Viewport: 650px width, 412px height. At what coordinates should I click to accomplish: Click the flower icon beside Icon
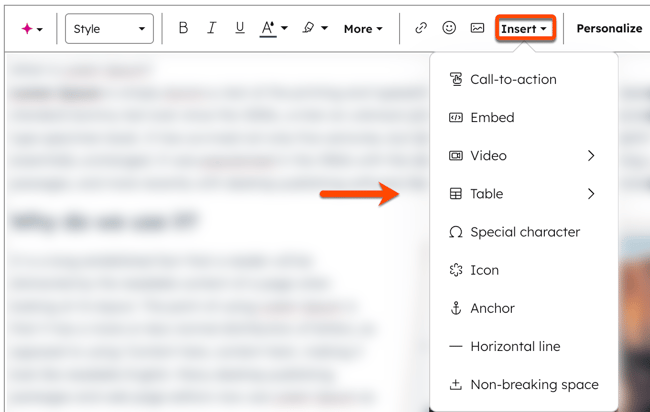coord(456,270)
